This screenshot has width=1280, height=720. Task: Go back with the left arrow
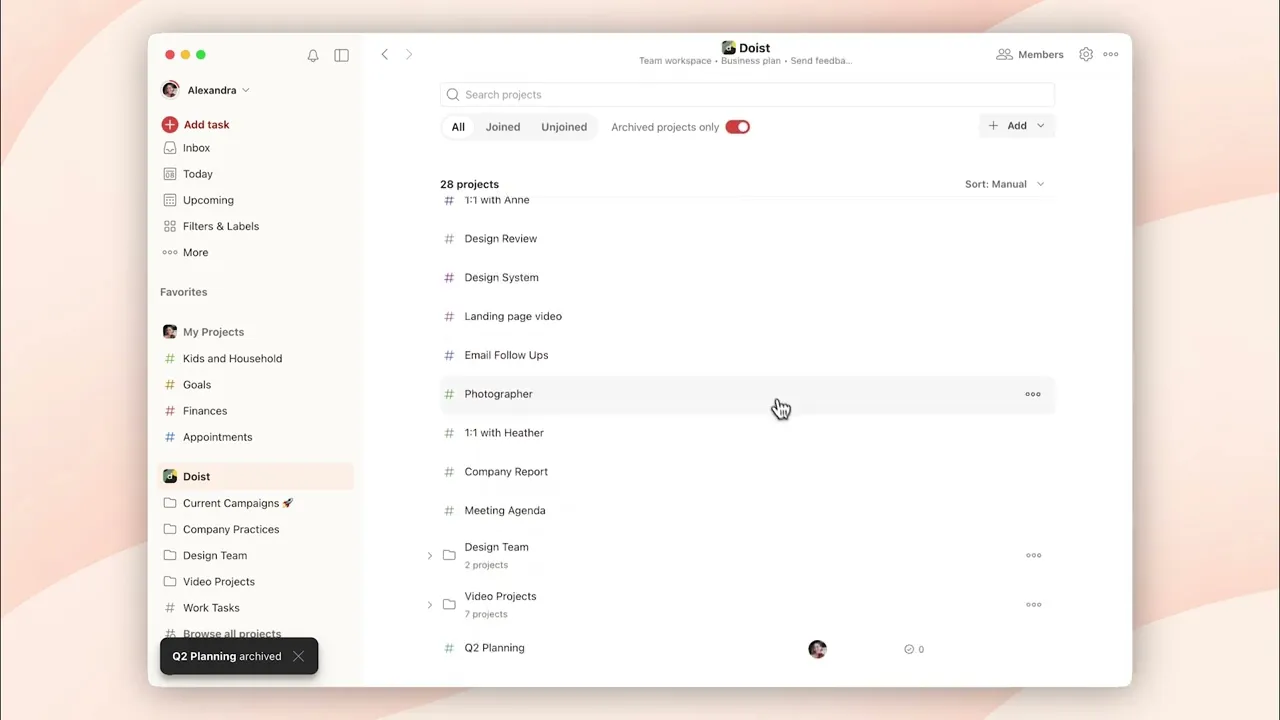pos(385,54)
